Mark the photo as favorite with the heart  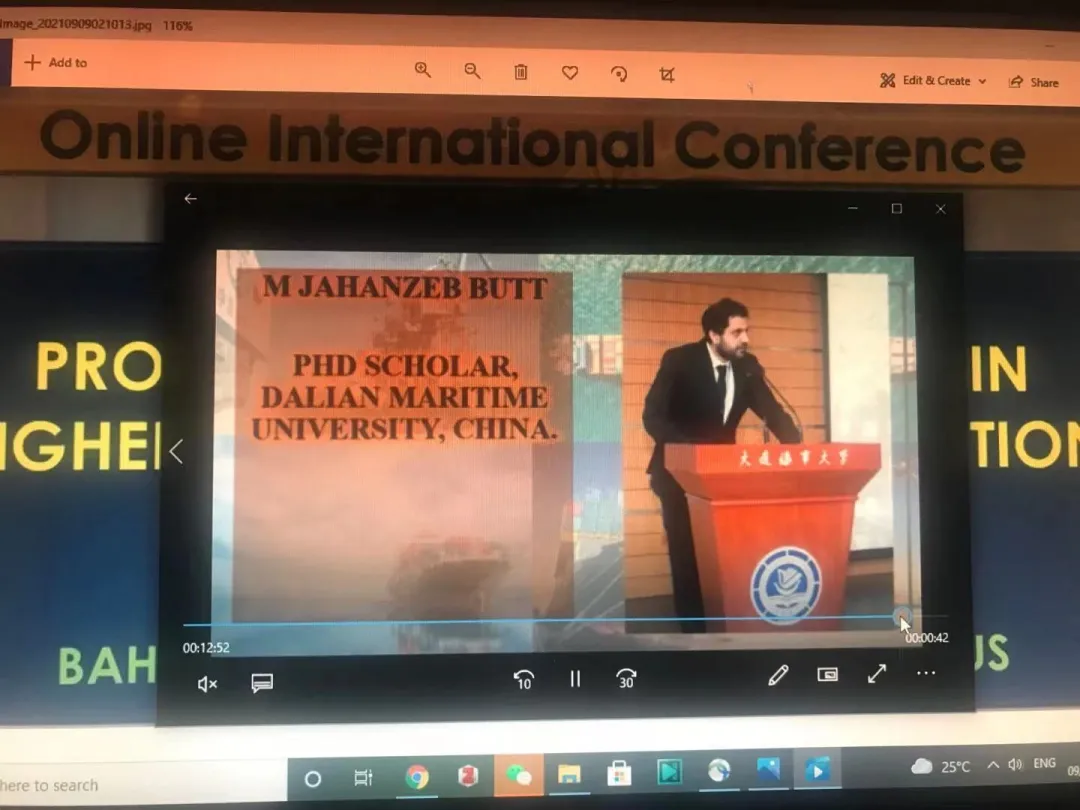pos(569,72)
